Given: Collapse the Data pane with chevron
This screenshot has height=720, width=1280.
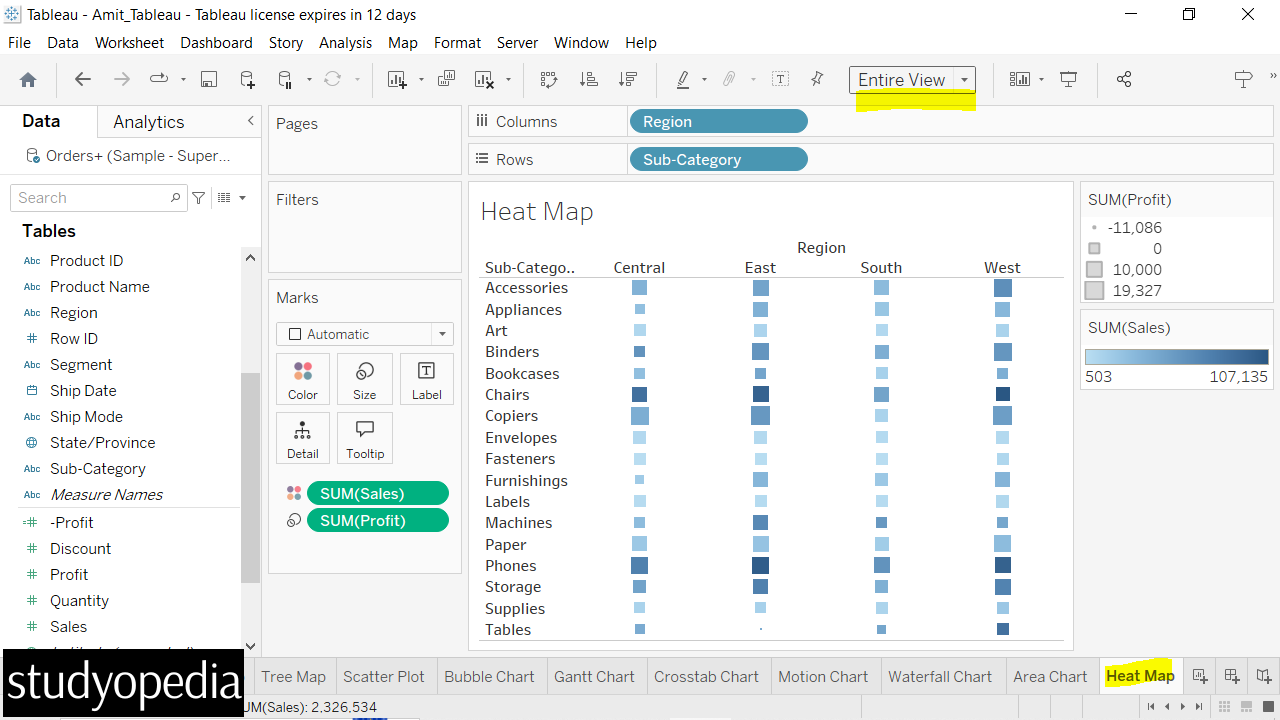Looking at the screenshot, I should click(250, 121).
